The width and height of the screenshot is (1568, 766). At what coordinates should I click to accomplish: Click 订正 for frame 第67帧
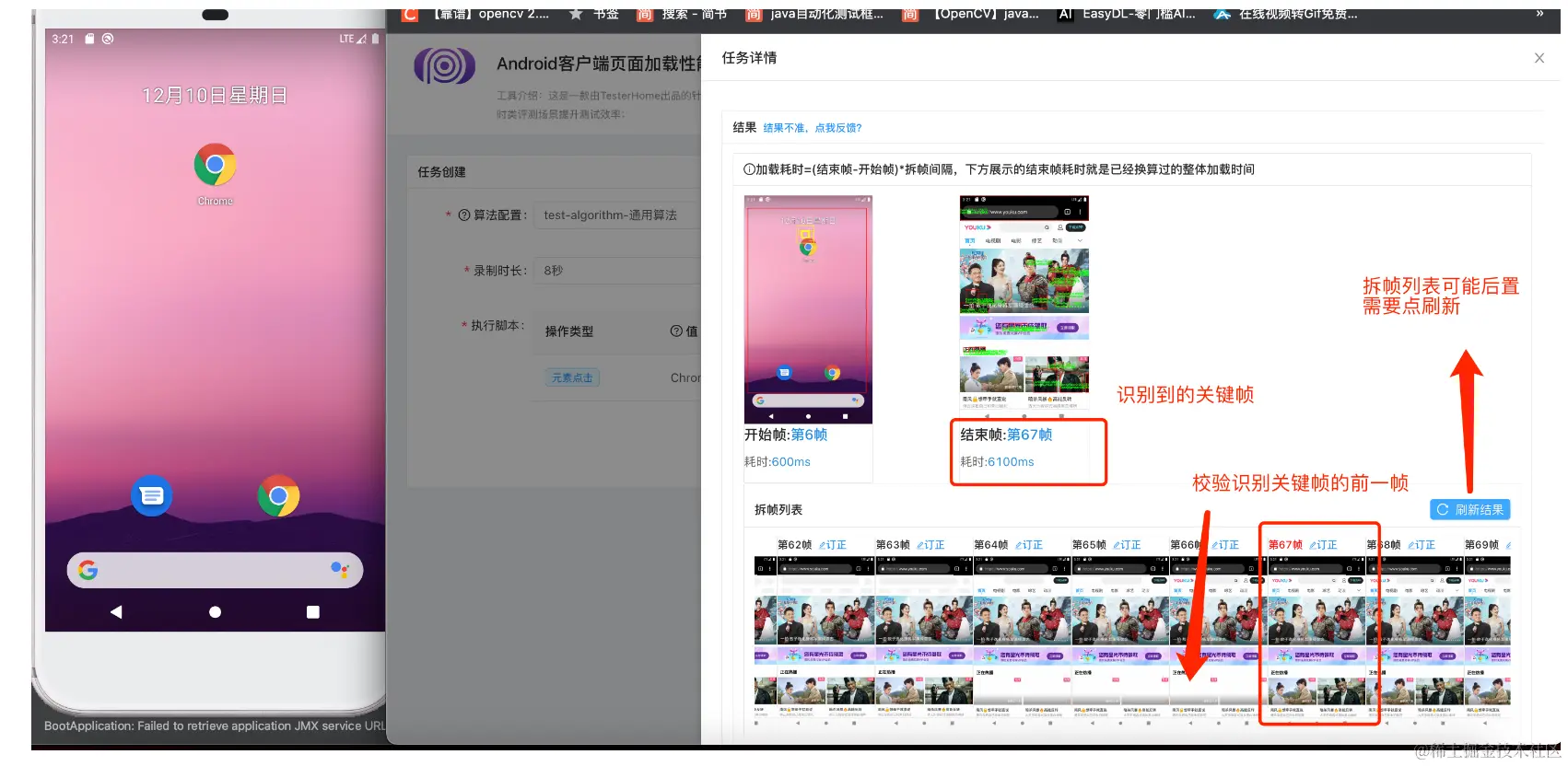point(1323,545)
